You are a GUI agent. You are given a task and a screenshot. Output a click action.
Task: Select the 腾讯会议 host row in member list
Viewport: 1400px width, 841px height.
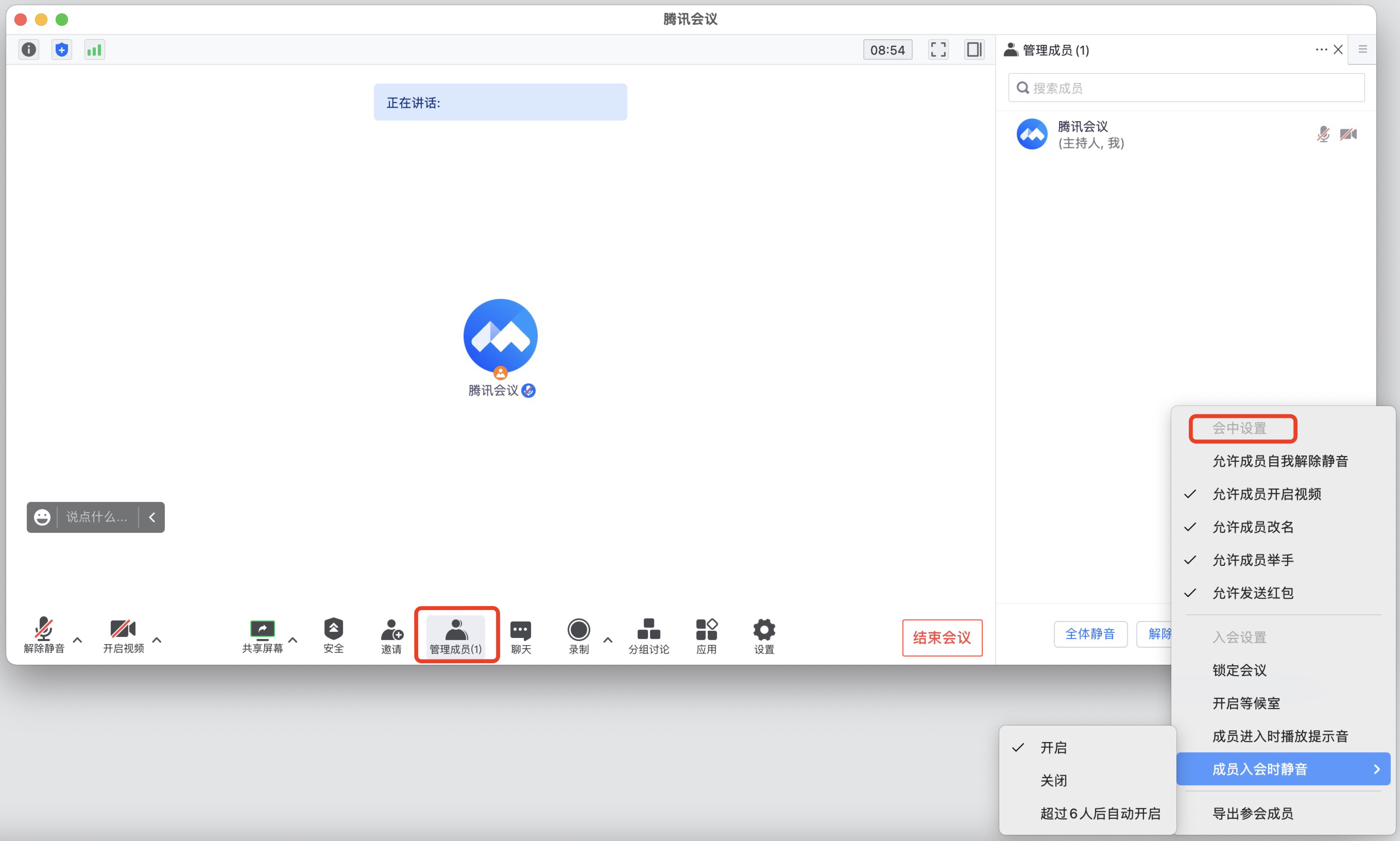1186,134
